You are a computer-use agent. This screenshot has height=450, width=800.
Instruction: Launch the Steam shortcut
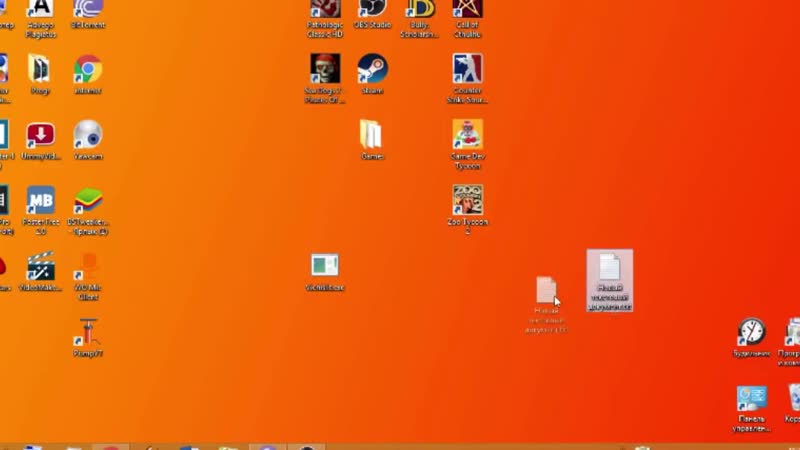tap(372, 74)
